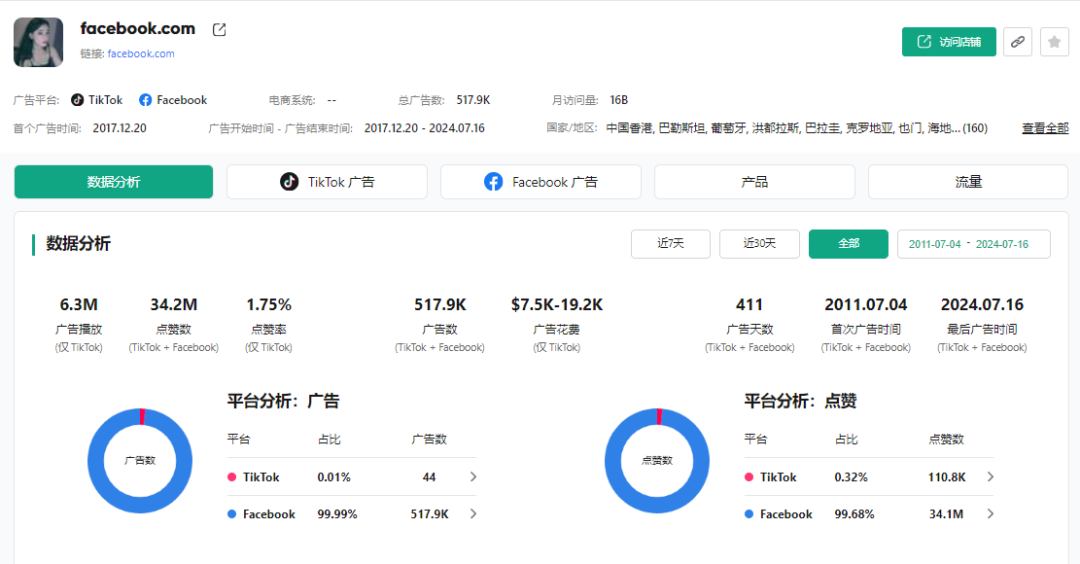This screenshot has height=564, width=1080.
Task: Click the TikTok logo in 广告平台
Action: coord(77,101)
